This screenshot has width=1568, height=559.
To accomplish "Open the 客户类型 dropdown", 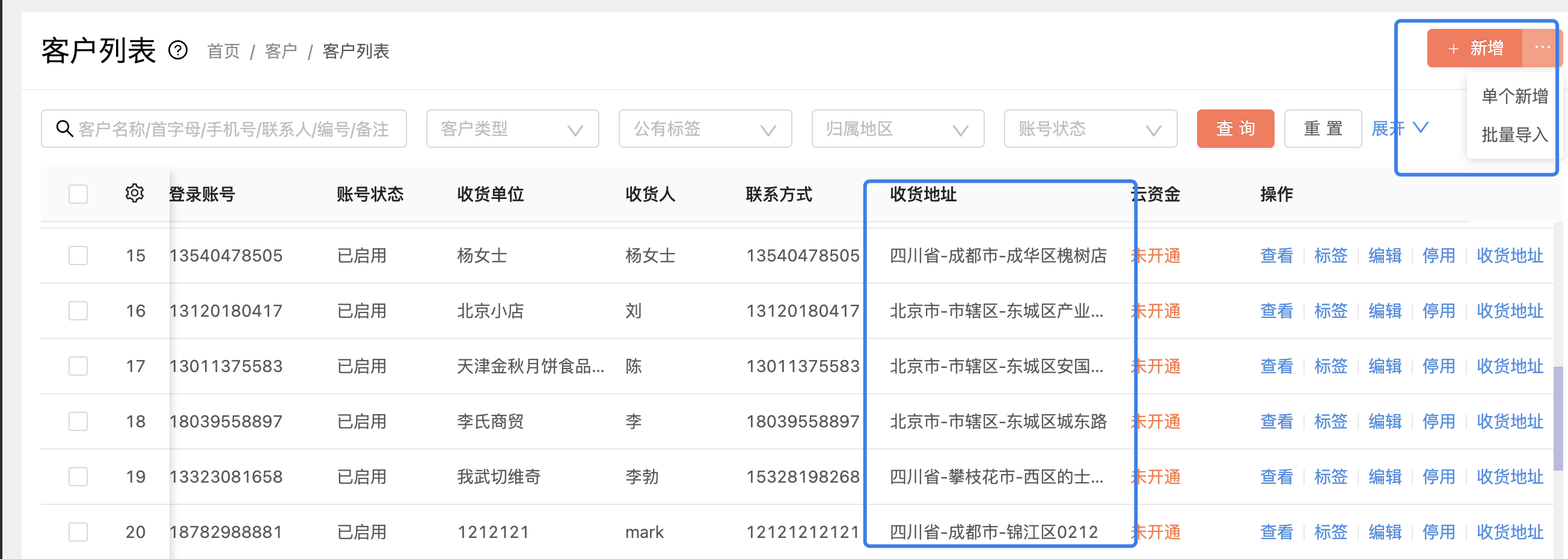I will click(512, 129).
